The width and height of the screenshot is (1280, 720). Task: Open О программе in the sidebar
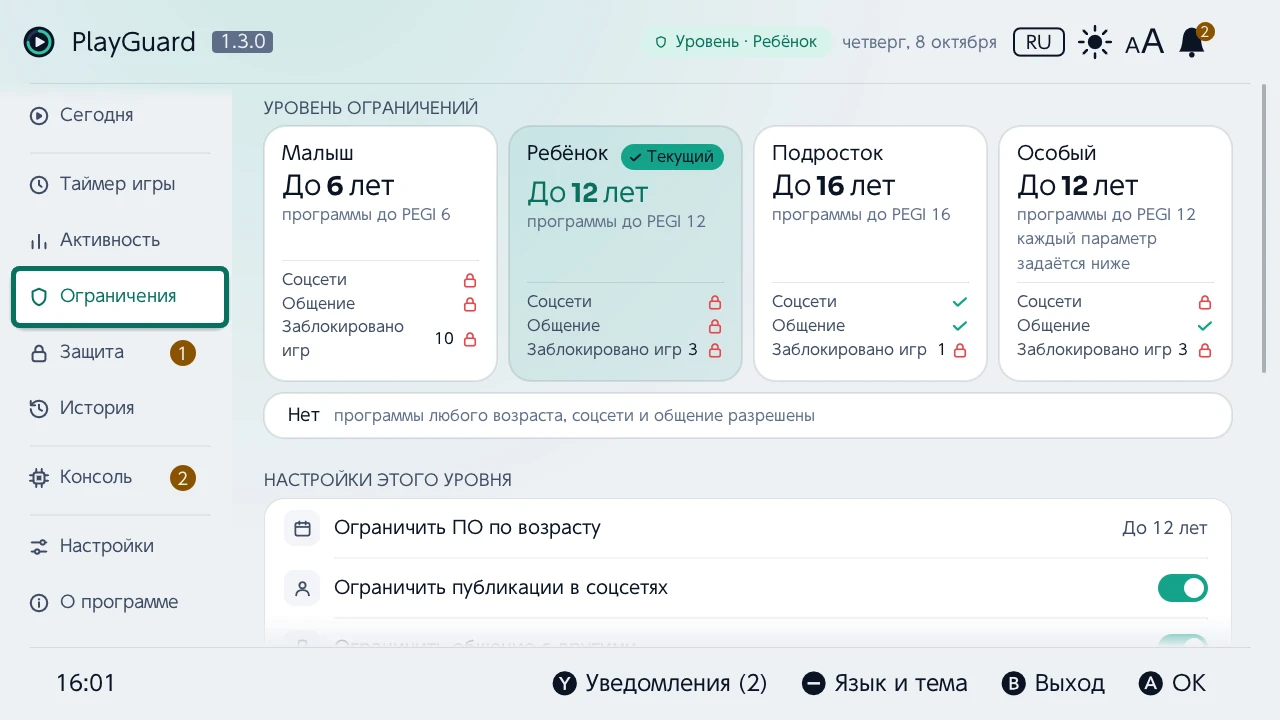click(x=120, y=602)
